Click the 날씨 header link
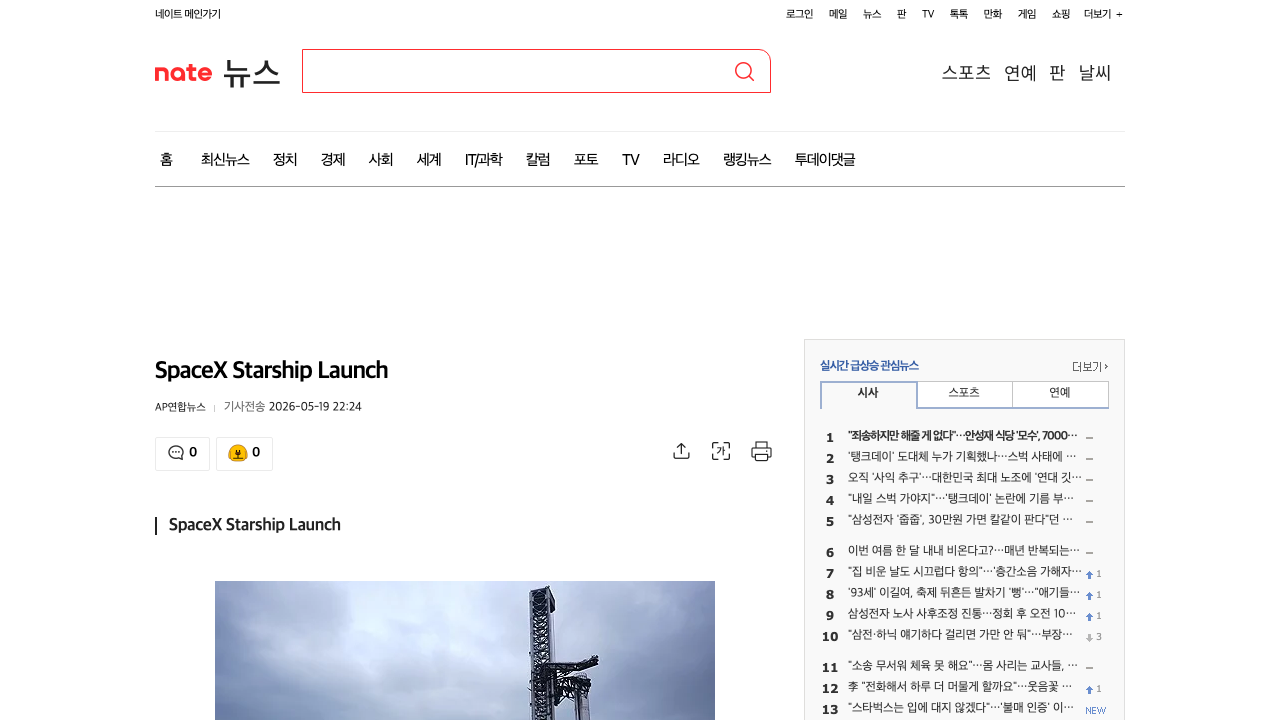 tap(1095, 72)
